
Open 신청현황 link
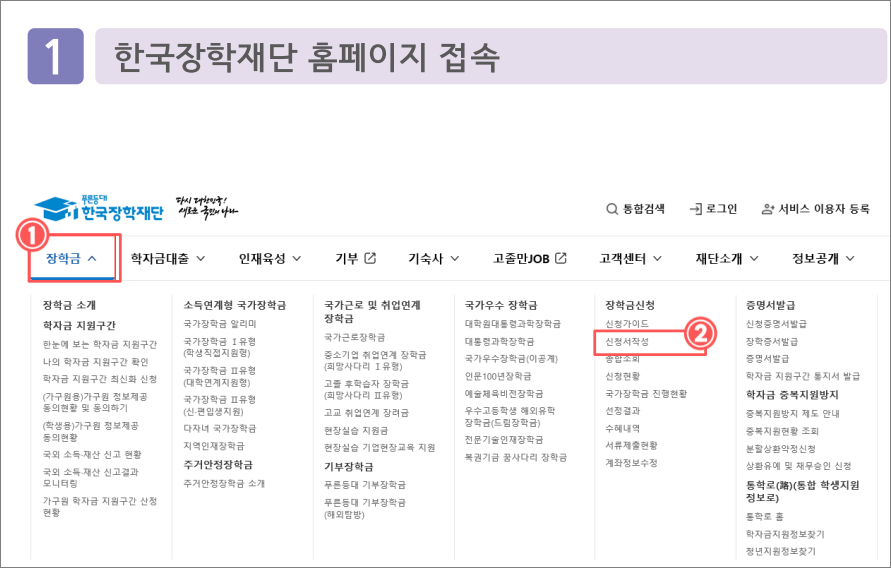click(x=623, y=376)
